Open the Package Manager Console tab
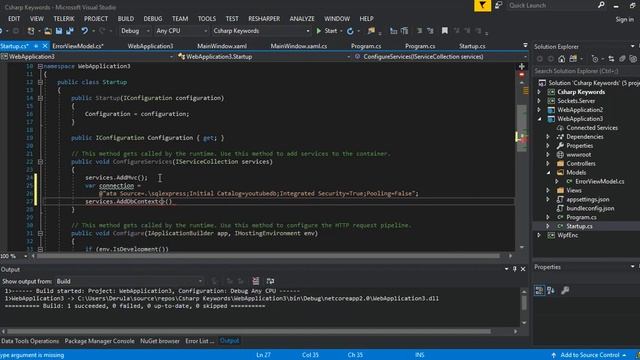The image size is (640, 360). click(100, 341)
